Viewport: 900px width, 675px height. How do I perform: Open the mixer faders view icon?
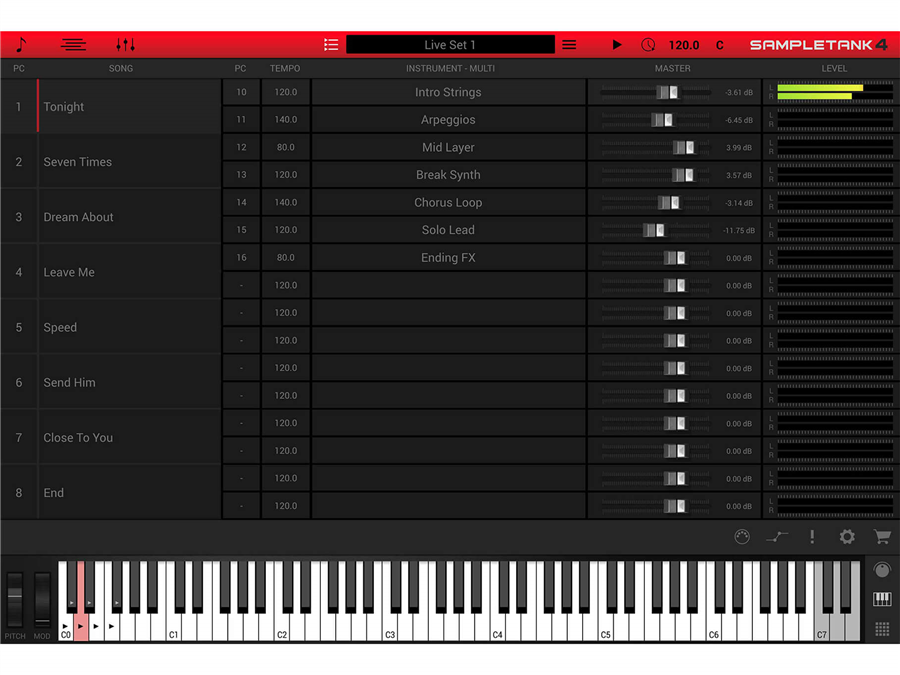pyautogui.click(x=125, y=45)
